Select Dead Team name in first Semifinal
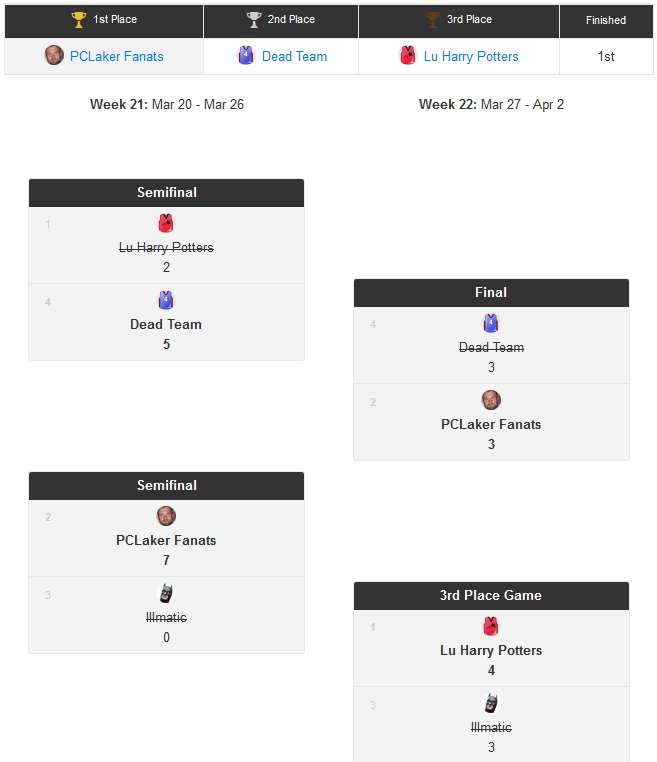The image size is (657, 762). click(x=166, y=324)
